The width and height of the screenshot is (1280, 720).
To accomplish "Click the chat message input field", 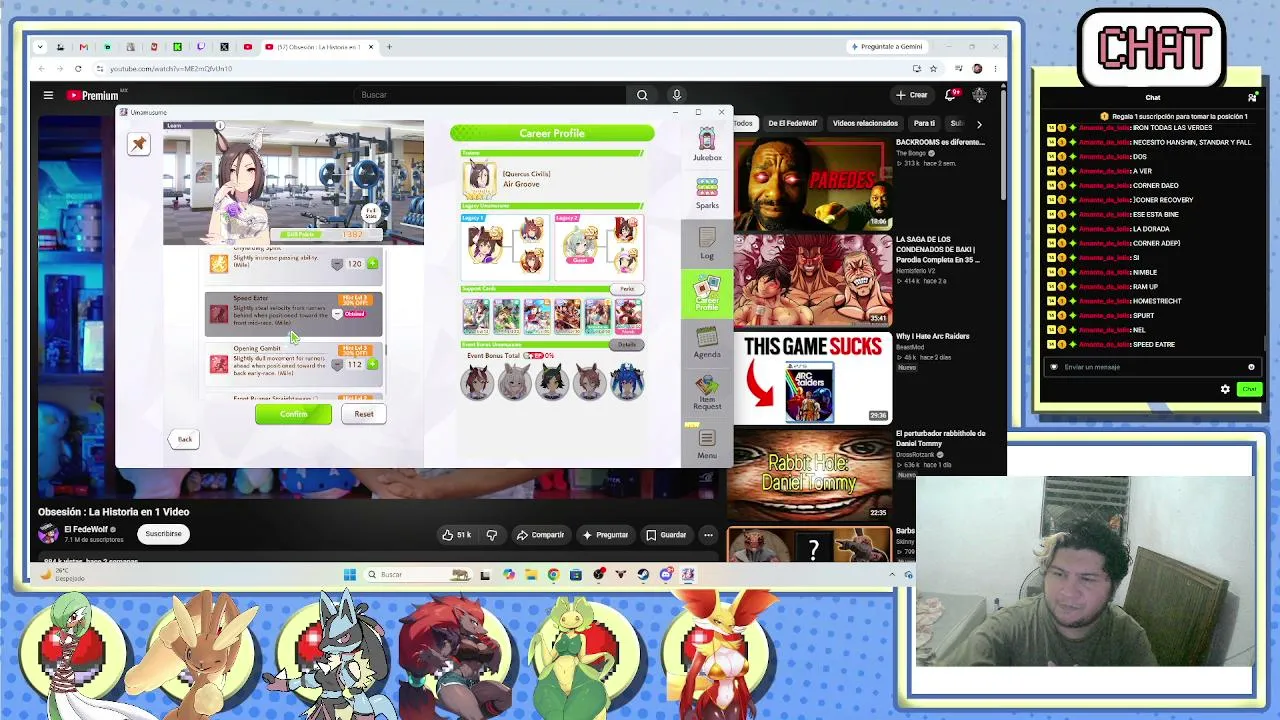I will point(1152,367).
